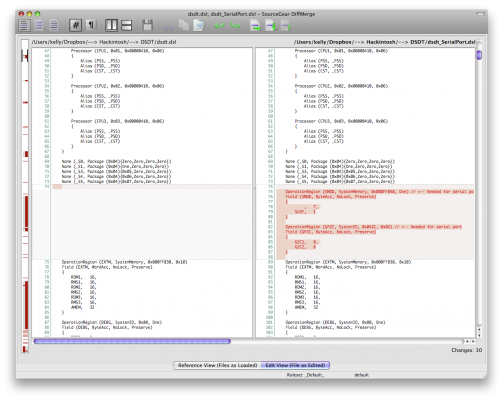
Task: Click the vertical scrollbar thumb on right pane
Action: point(479,55)
